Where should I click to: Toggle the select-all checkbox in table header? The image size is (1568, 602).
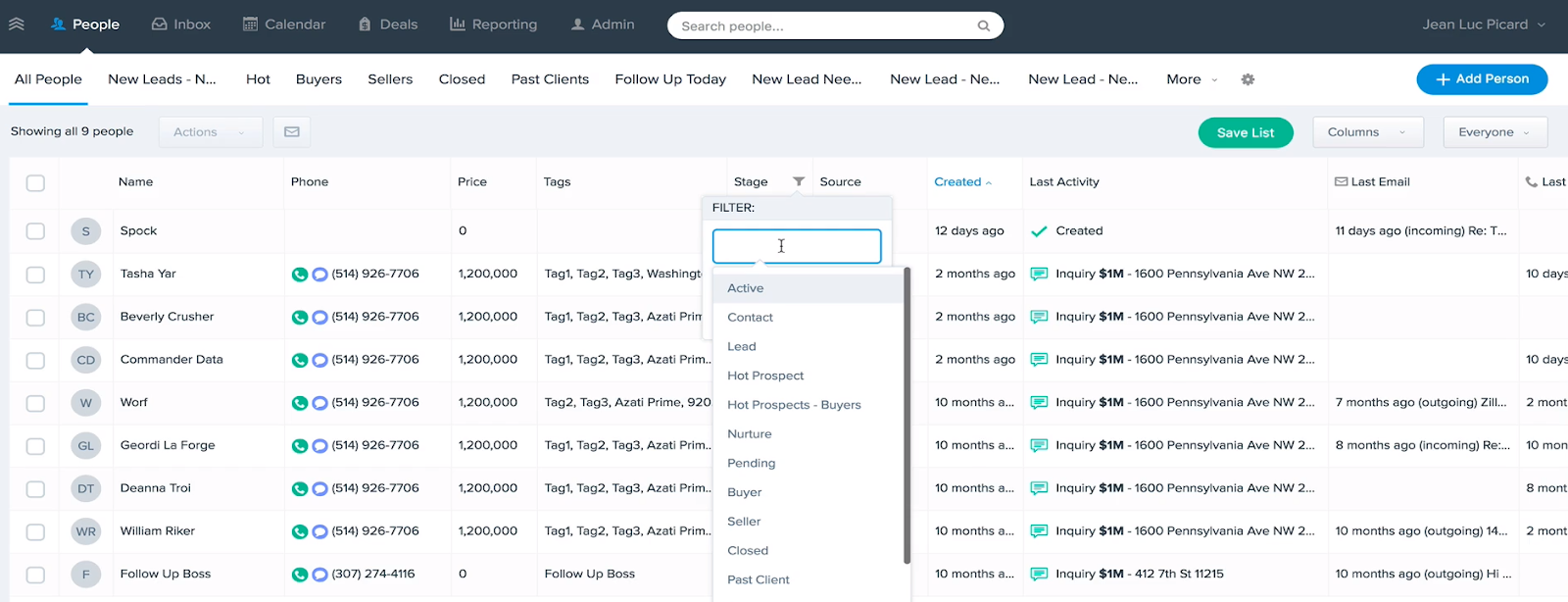pos(35,182)
